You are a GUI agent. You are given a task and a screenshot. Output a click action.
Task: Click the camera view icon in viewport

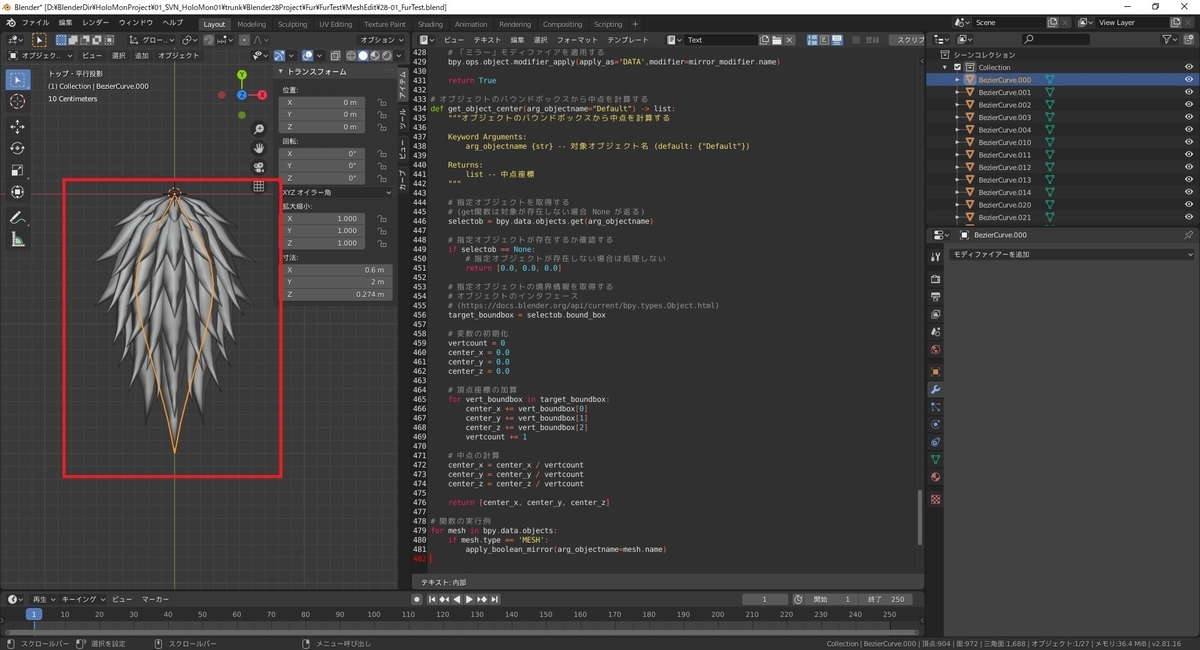point(259,167)
